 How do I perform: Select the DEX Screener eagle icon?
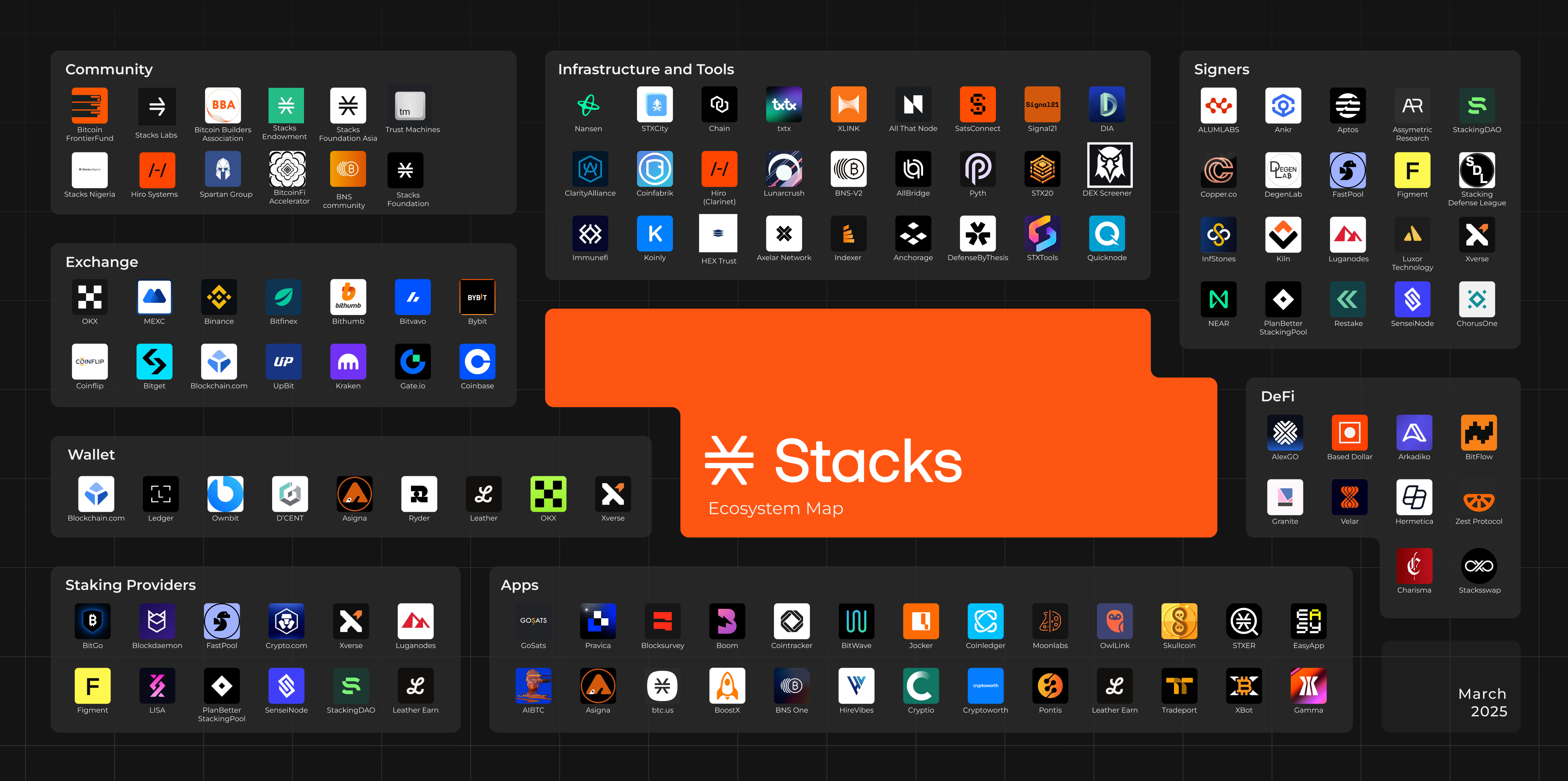pyautogui.click(x=1109, y=166)
